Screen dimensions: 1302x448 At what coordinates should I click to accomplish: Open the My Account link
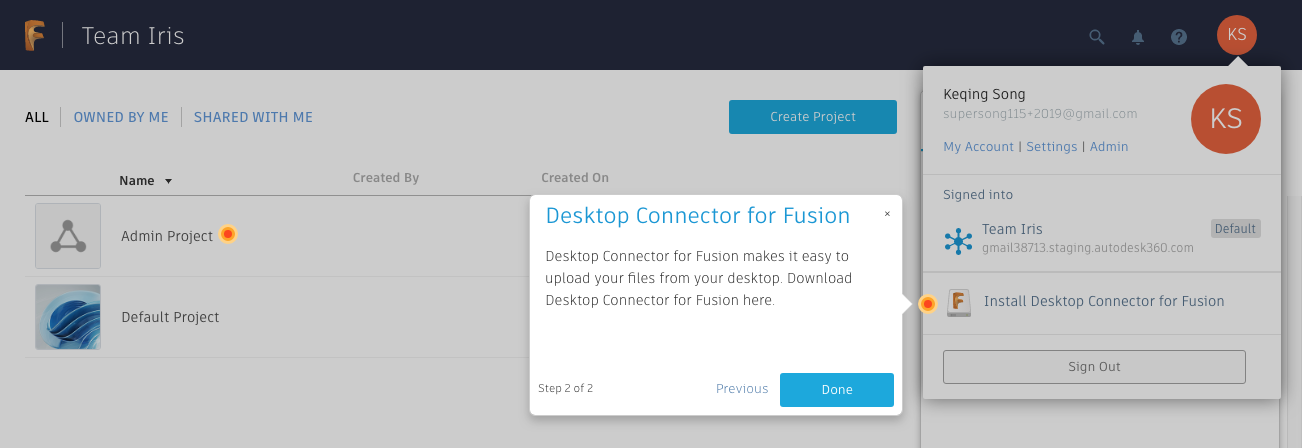coord(978,147)
